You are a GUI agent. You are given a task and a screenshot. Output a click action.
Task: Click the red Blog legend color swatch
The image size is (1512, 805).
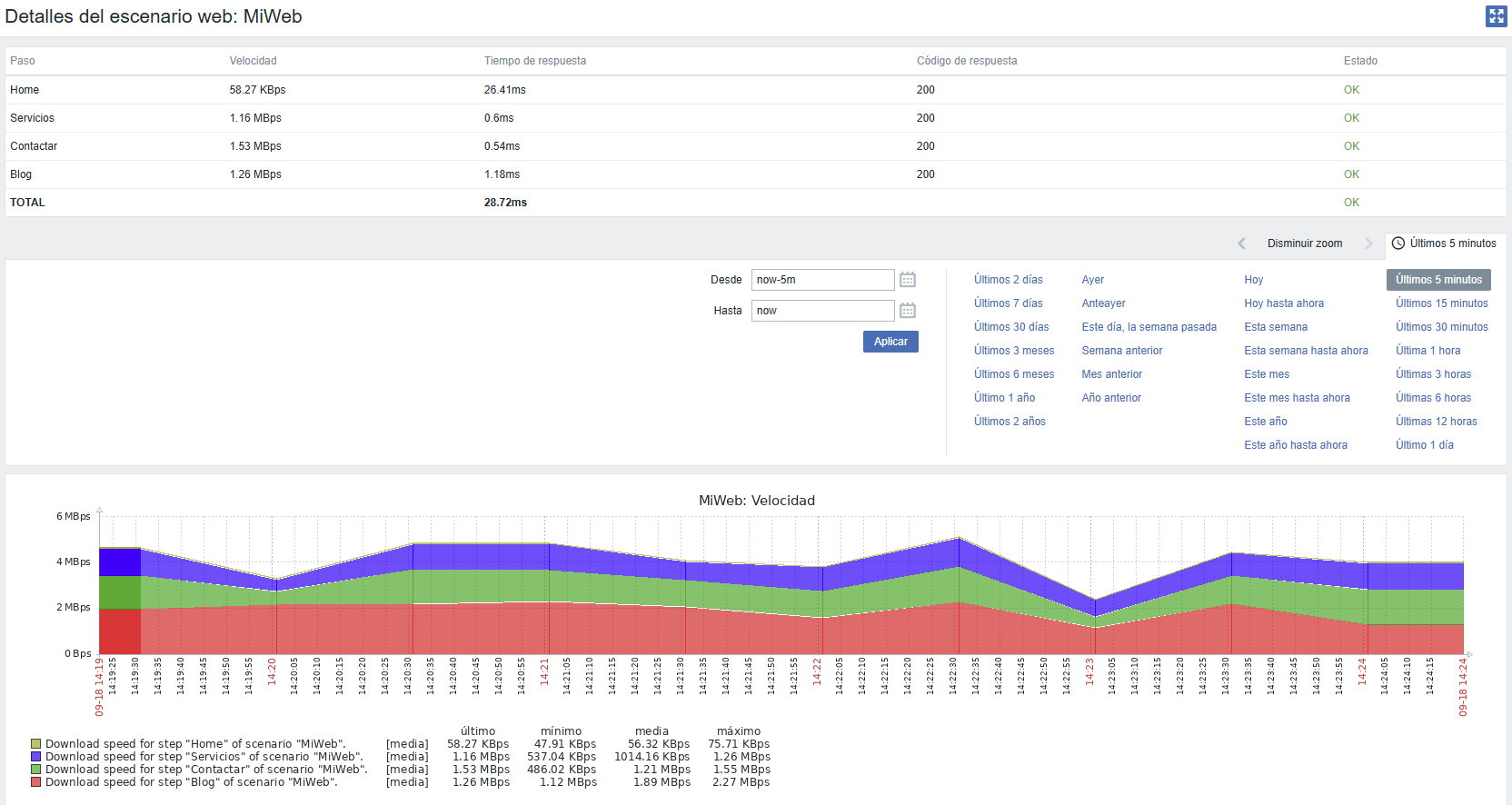(x=36, y=782)
